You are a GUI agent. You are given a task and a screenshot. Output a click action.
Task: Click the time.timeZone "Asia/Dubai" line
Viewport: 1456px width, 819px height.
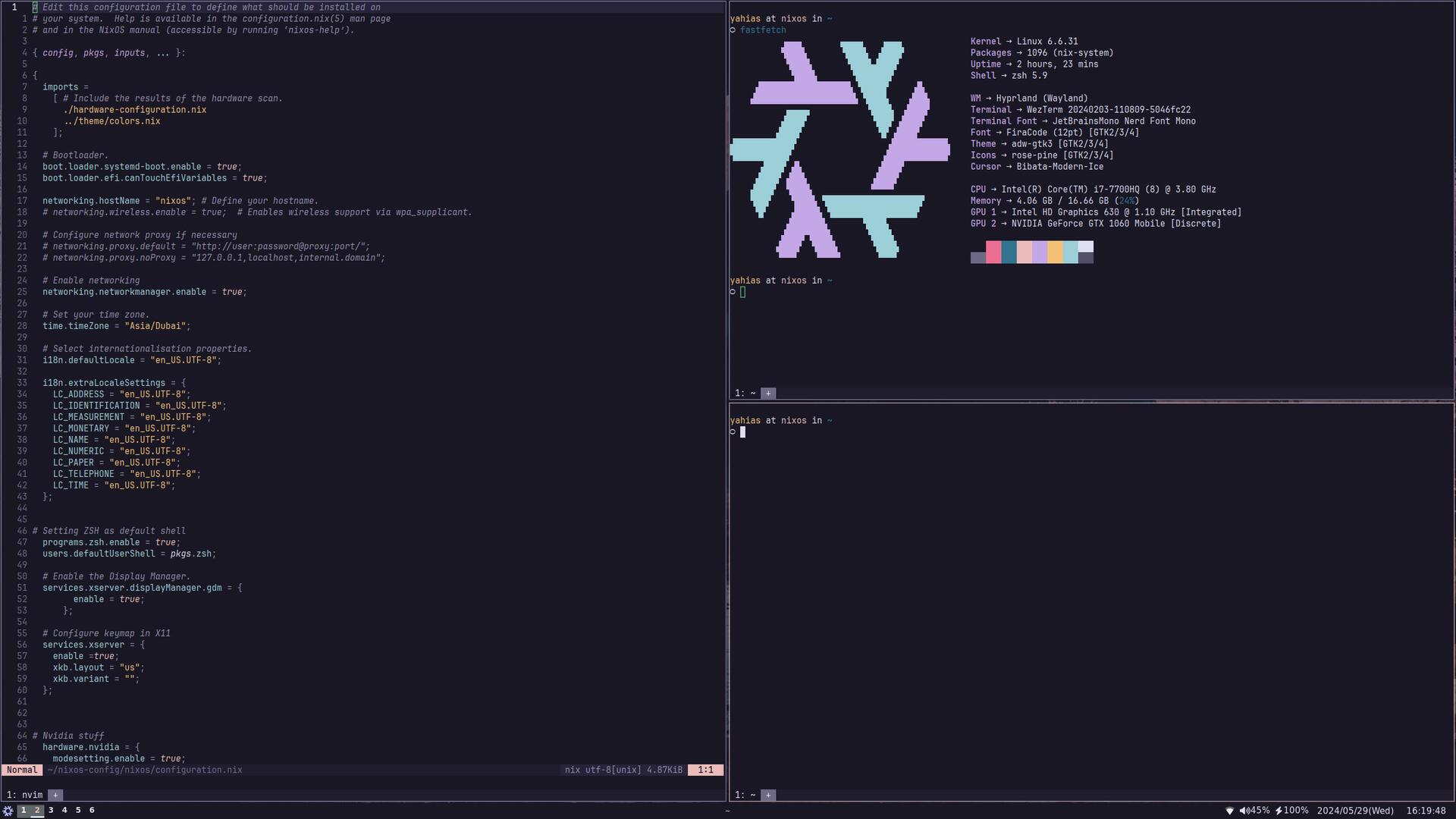[117, 326]
